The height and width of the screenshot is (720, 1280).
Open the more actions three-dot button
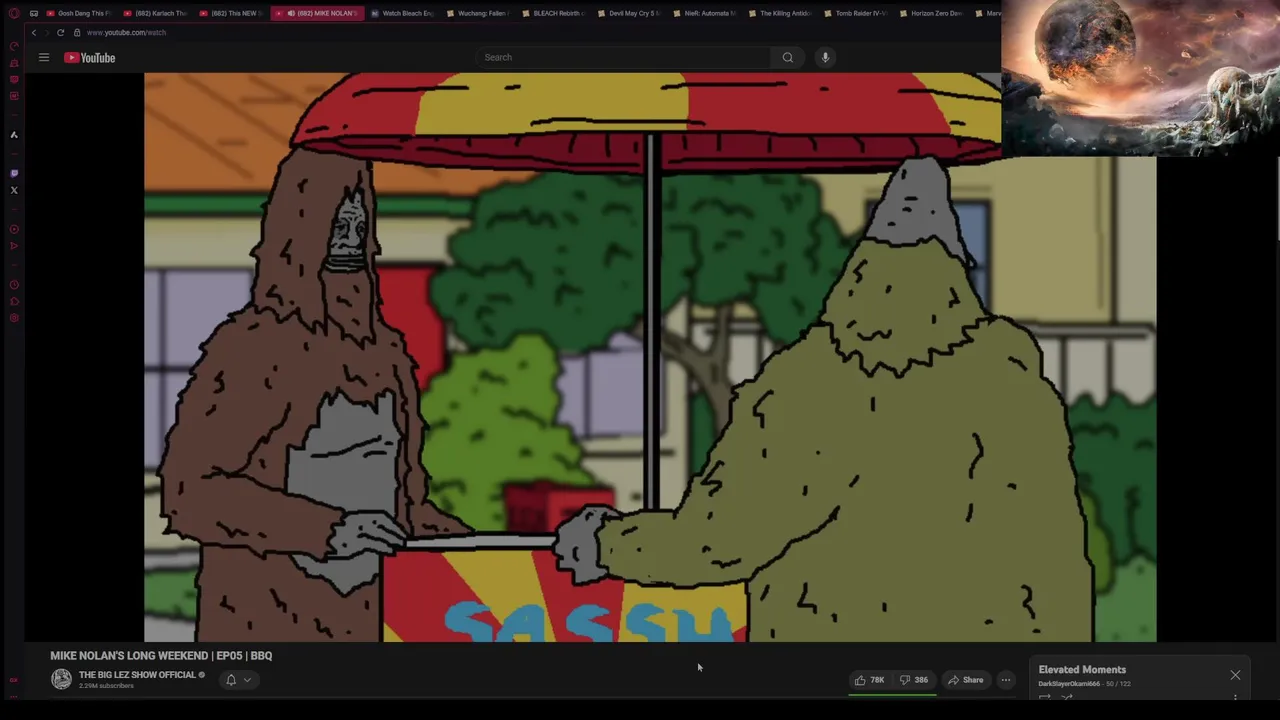point(1006,680)
